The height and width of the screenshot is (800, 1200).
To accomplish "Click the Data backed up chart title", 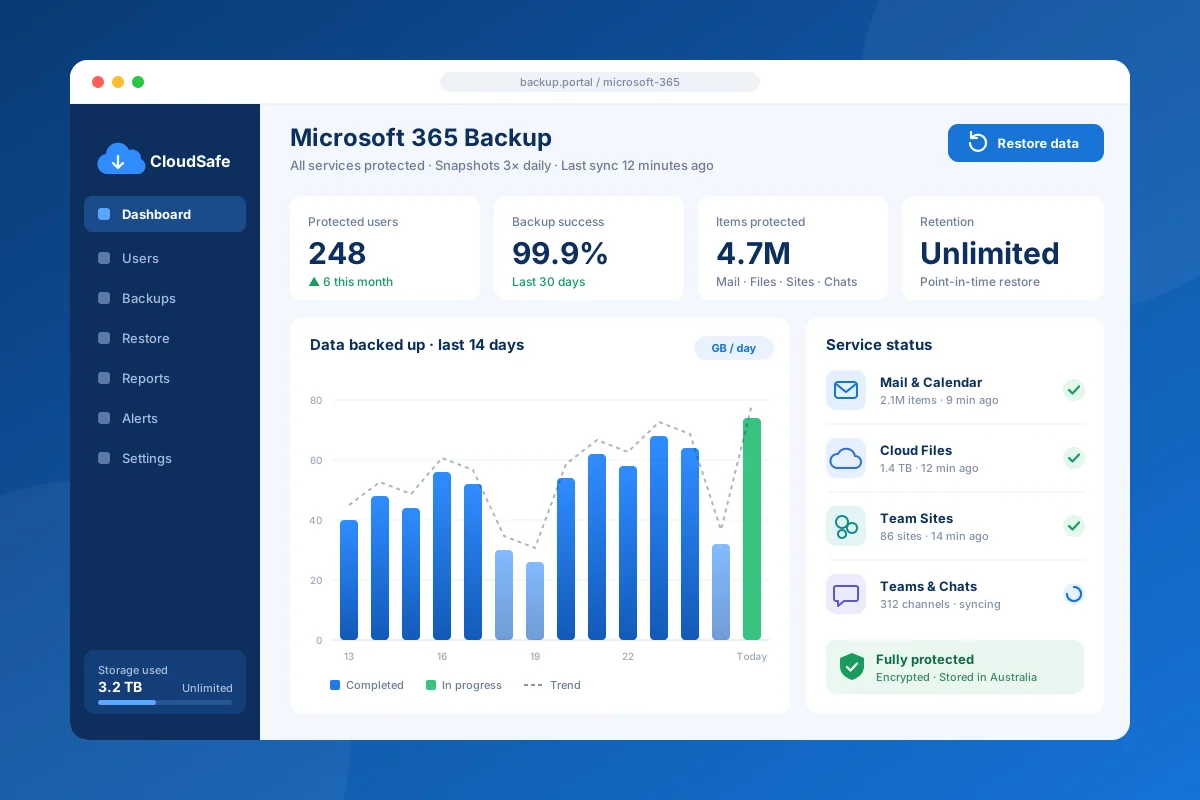I will pos(417,345).
